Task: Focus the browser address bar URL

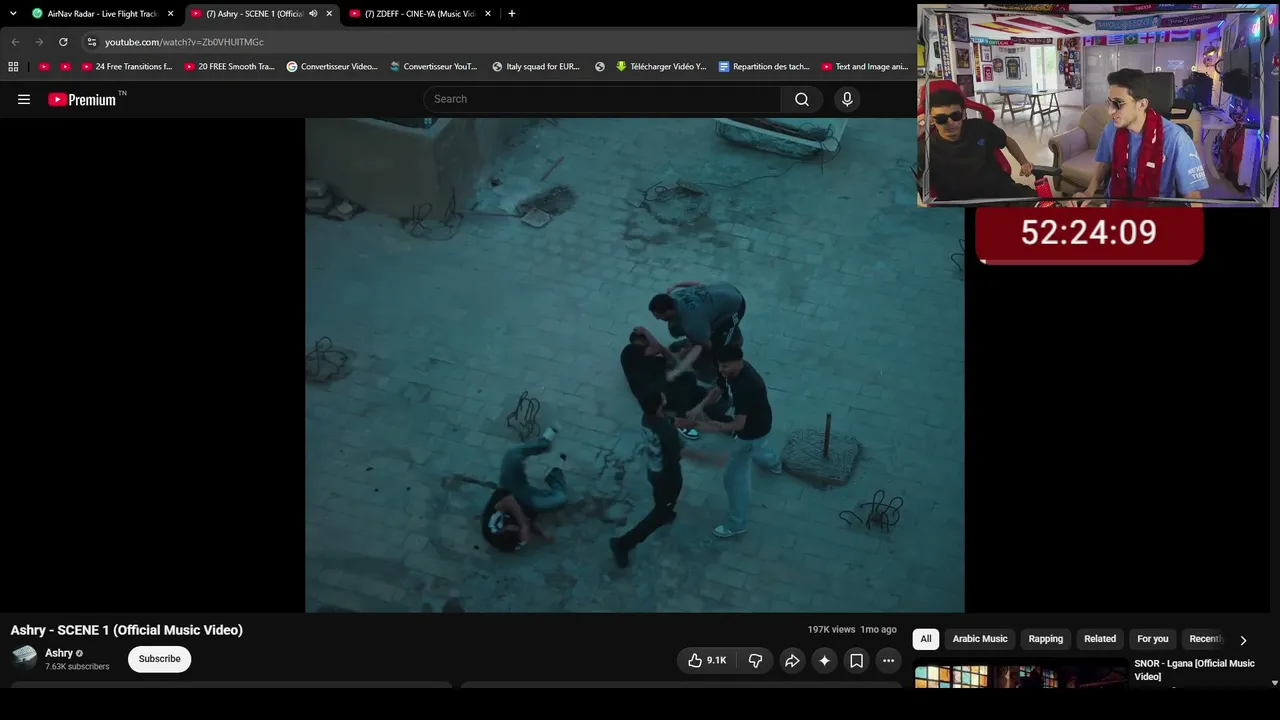Action: [184, 42]
